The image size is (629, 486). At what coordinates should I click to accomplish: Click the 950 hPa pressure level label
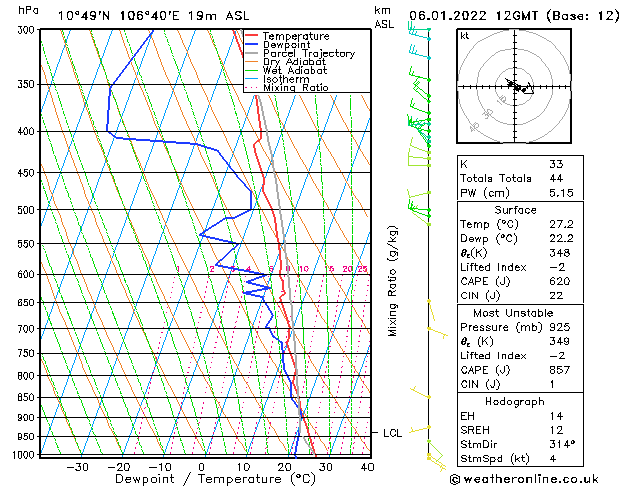coord(28,437)
